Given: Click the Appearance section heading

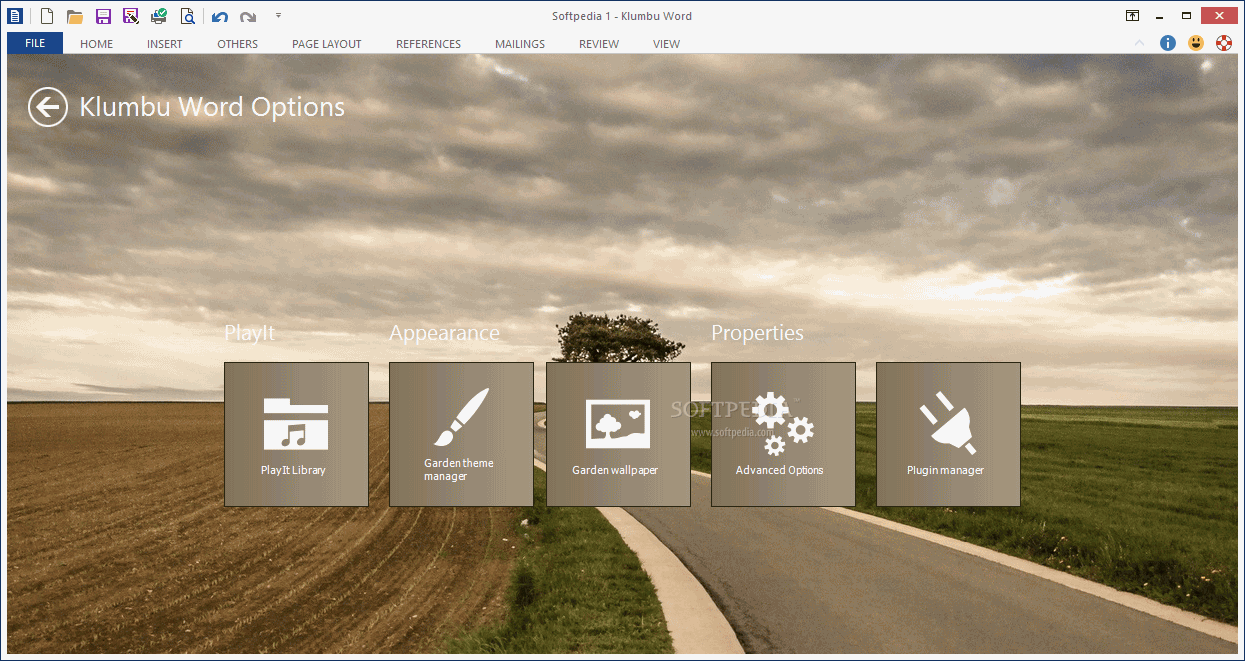Looking at the screenshot, I should point(444,333).
